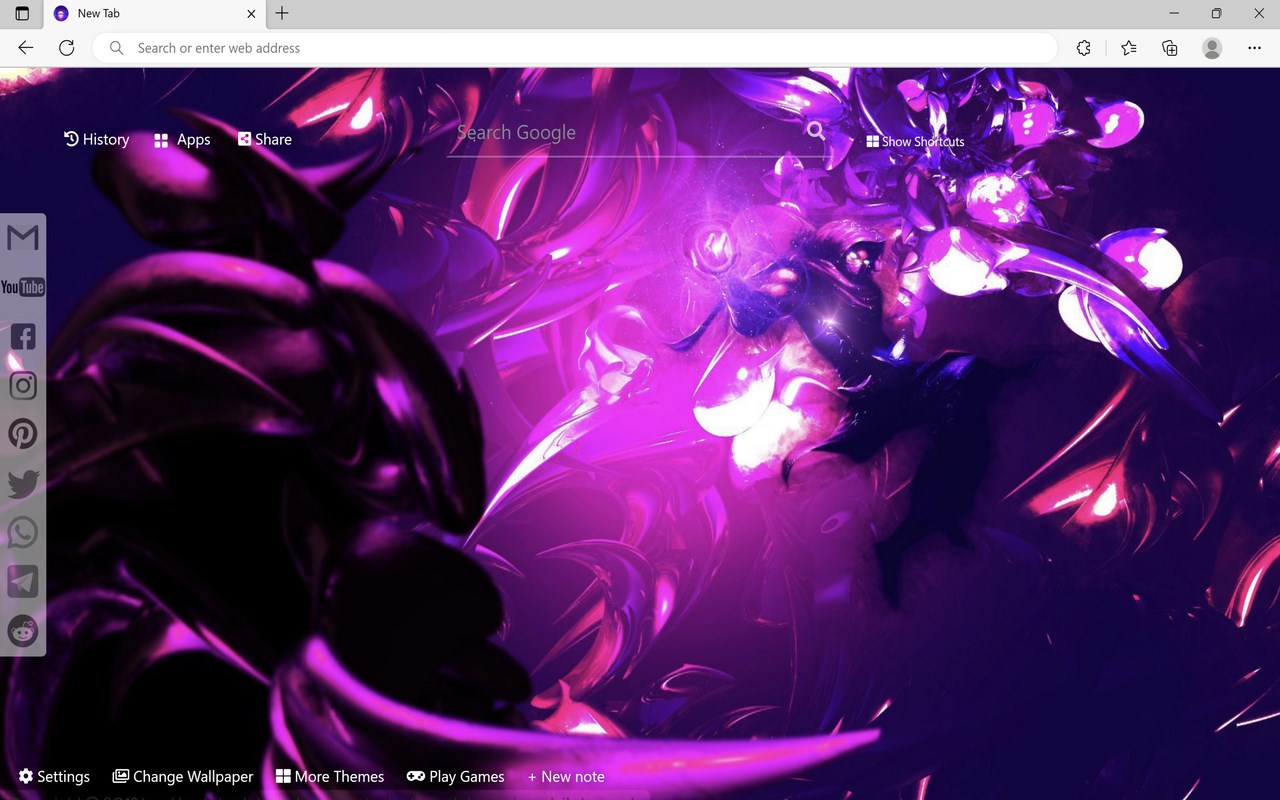Open Twitter bird icon in sidebar
Image resolution: width=1280 pixels, height=800 pixels.
[x=22, y=484]
